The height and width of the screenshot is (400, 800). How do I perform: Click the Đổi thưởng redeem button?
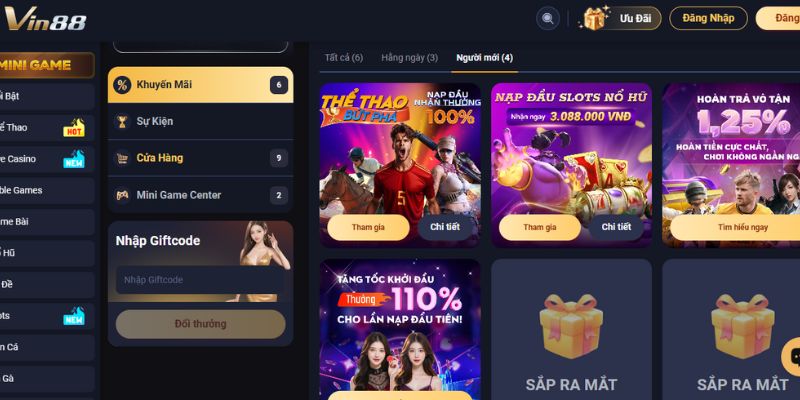200,324
